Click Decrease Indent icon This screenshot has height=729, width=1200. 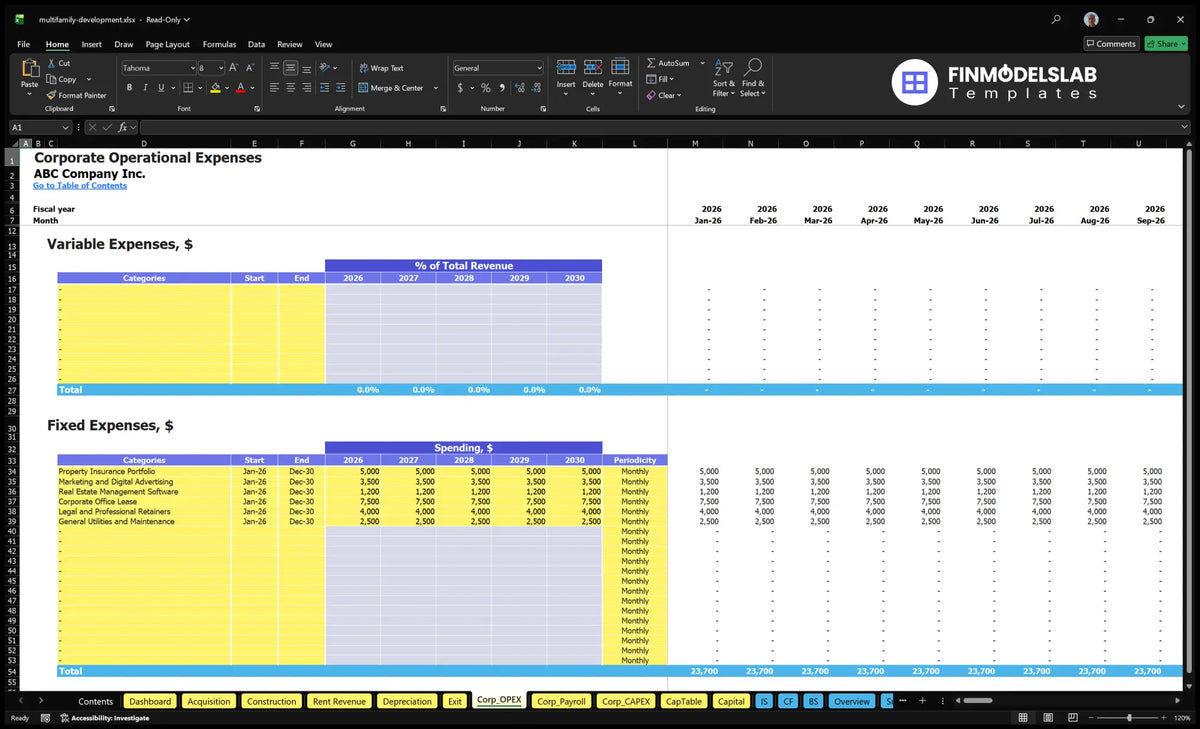click(x=324, y=88)
